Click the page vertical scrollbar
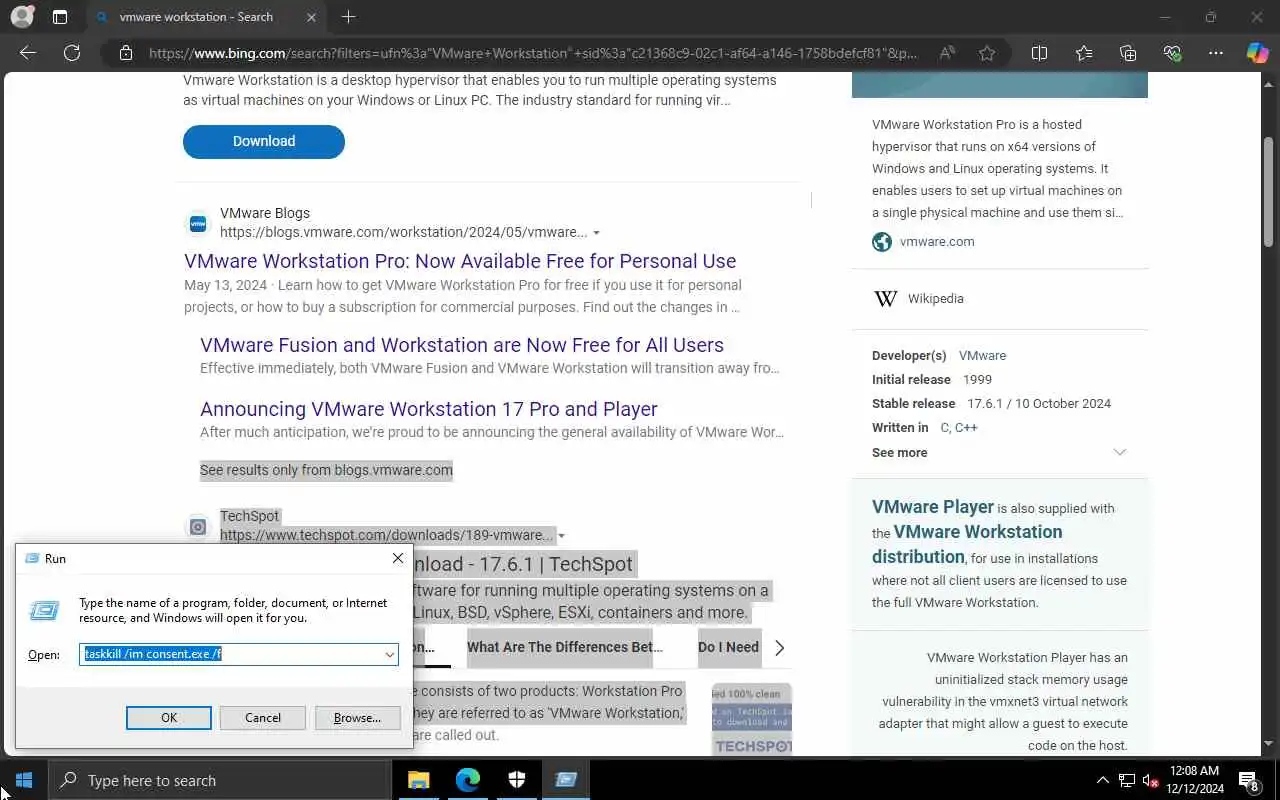 pyautogui.click(x=1269, y=190)
